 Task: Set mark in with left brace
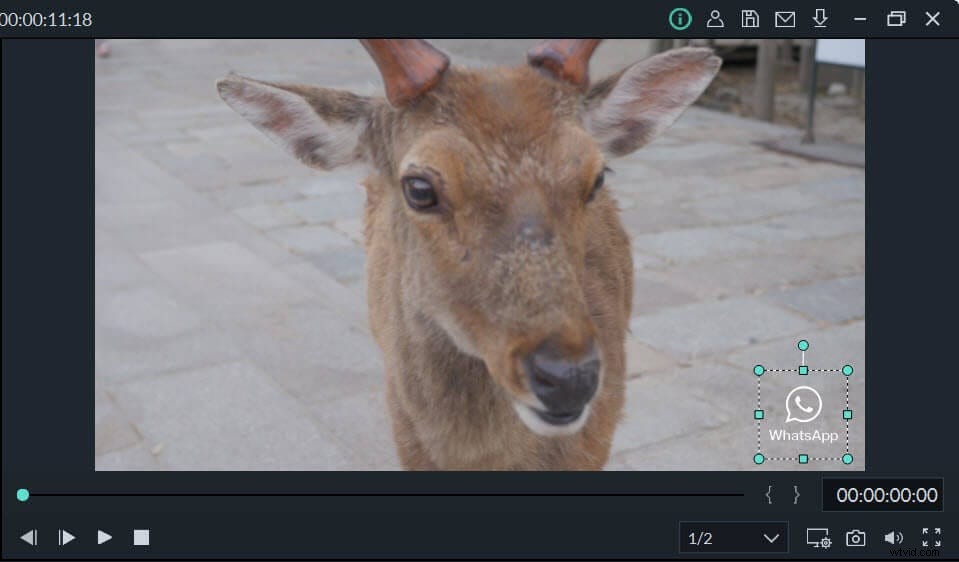tap(769, 495)
